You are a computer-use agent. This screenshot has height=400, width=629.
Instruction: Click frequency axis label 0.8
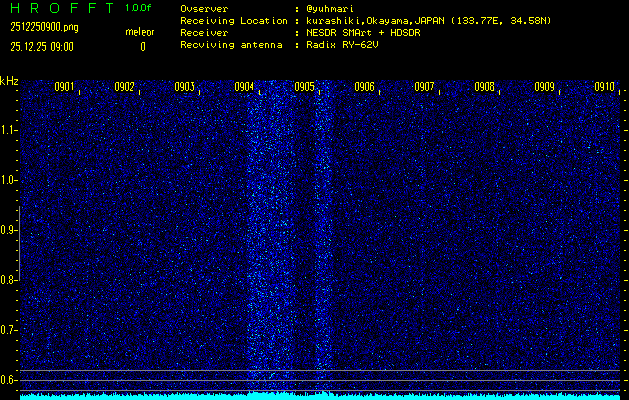tap(8, 280)
